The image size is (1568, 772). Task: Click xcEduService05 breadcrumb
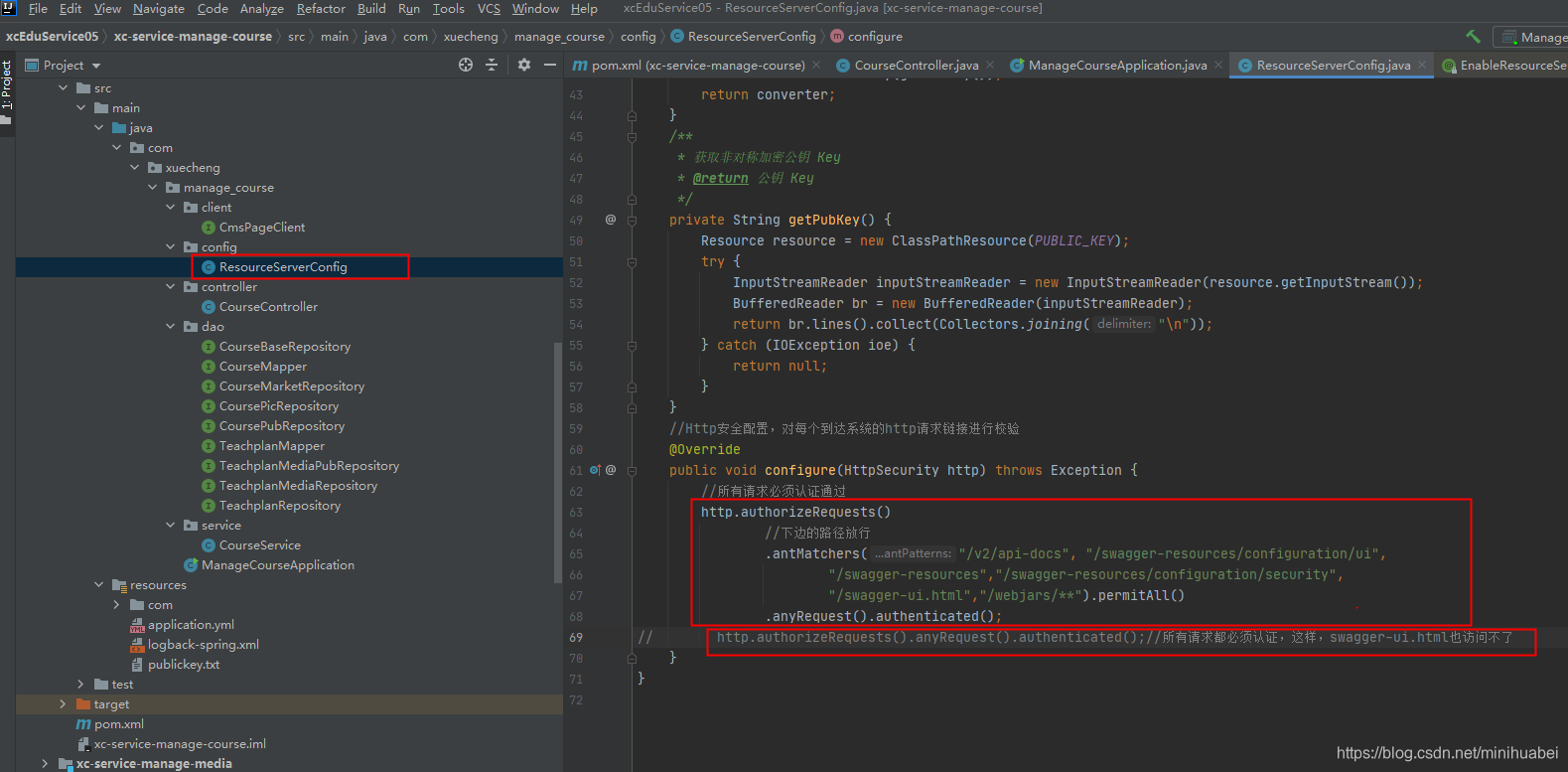[x=53, y=37]
